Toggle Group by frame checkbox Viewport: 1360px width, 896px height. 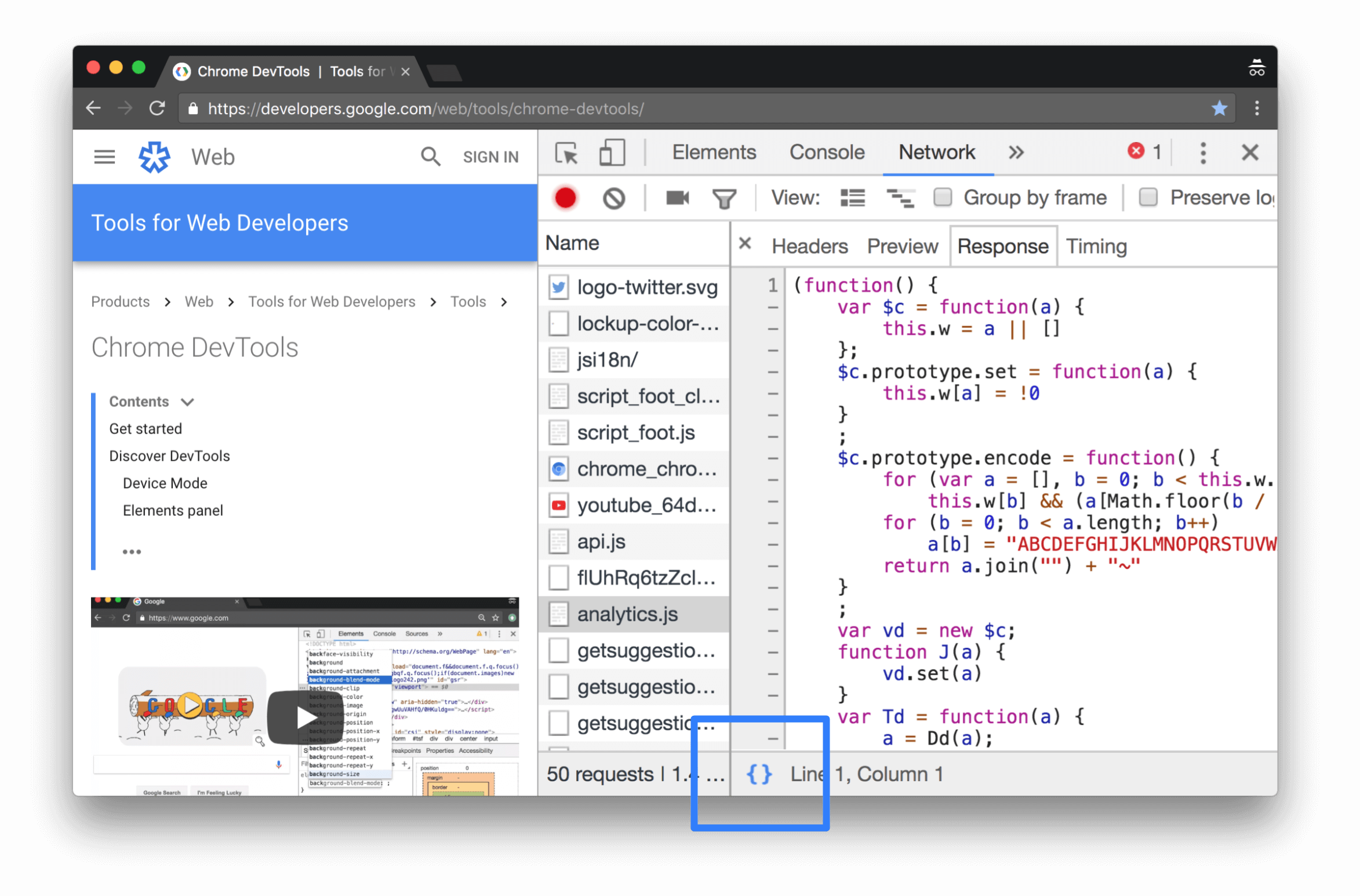(x=940, y=197)
